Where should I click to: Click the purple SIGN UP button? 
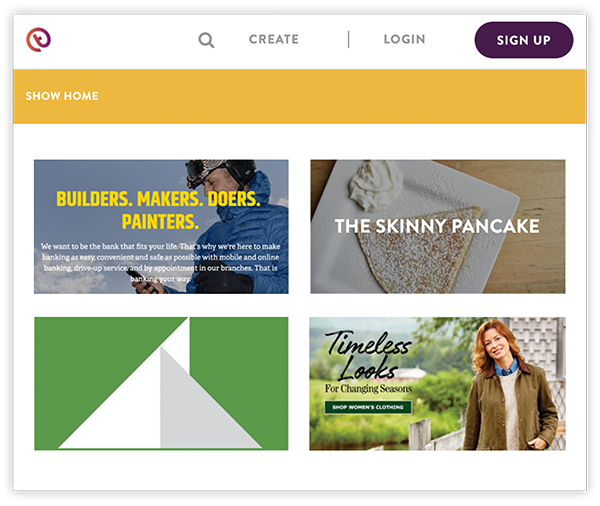click(523, 40)
